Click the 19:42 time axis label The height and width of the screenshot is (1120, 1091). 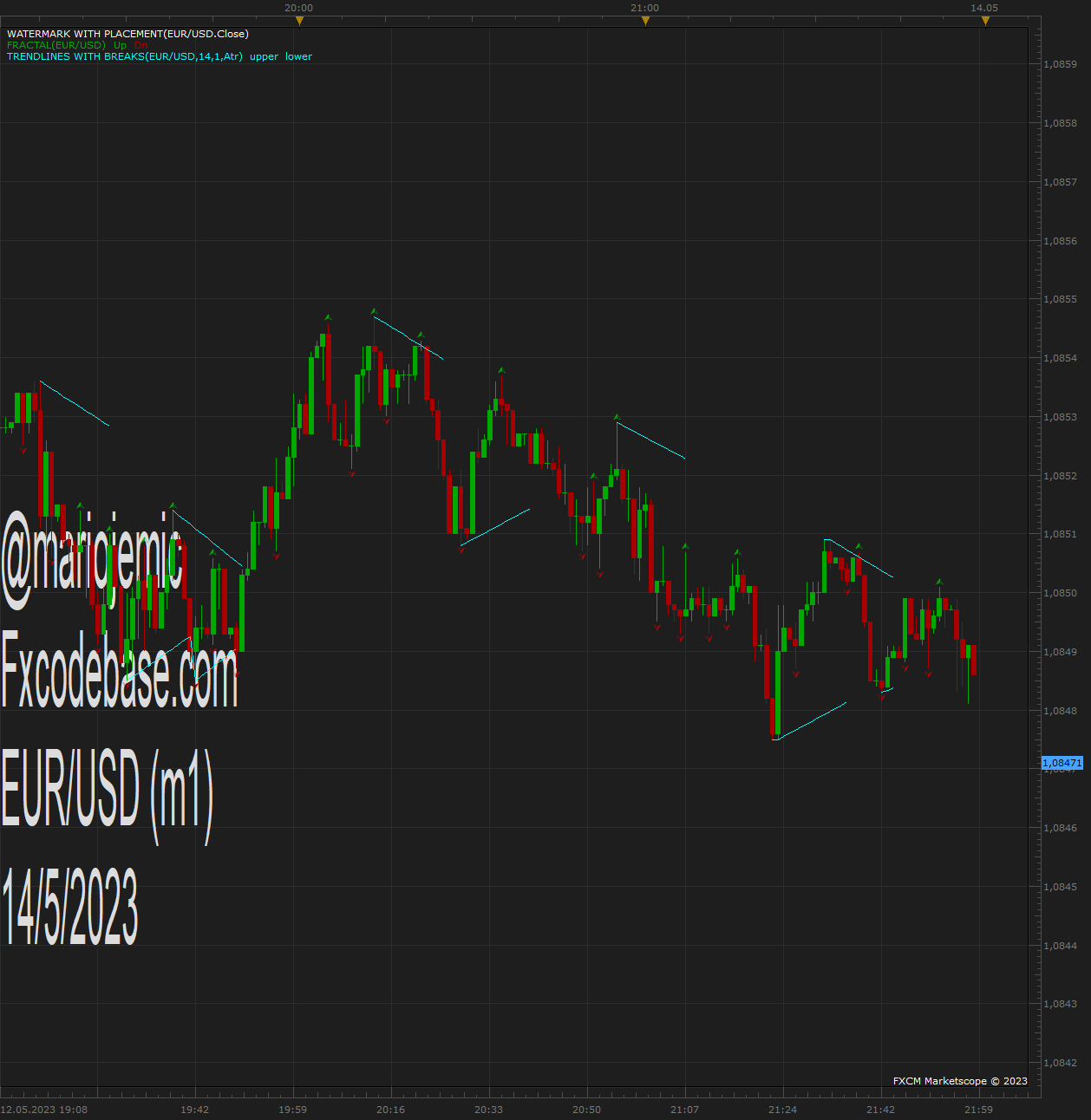tap(195, 1110)
